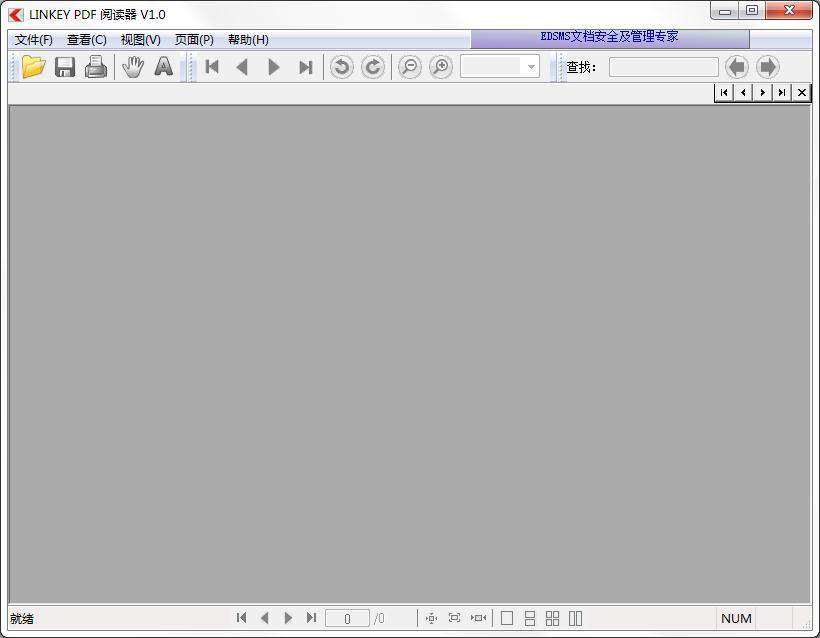
Task: Click the fit-to-width icon in status bar
Action: click(x=478, y=618)
